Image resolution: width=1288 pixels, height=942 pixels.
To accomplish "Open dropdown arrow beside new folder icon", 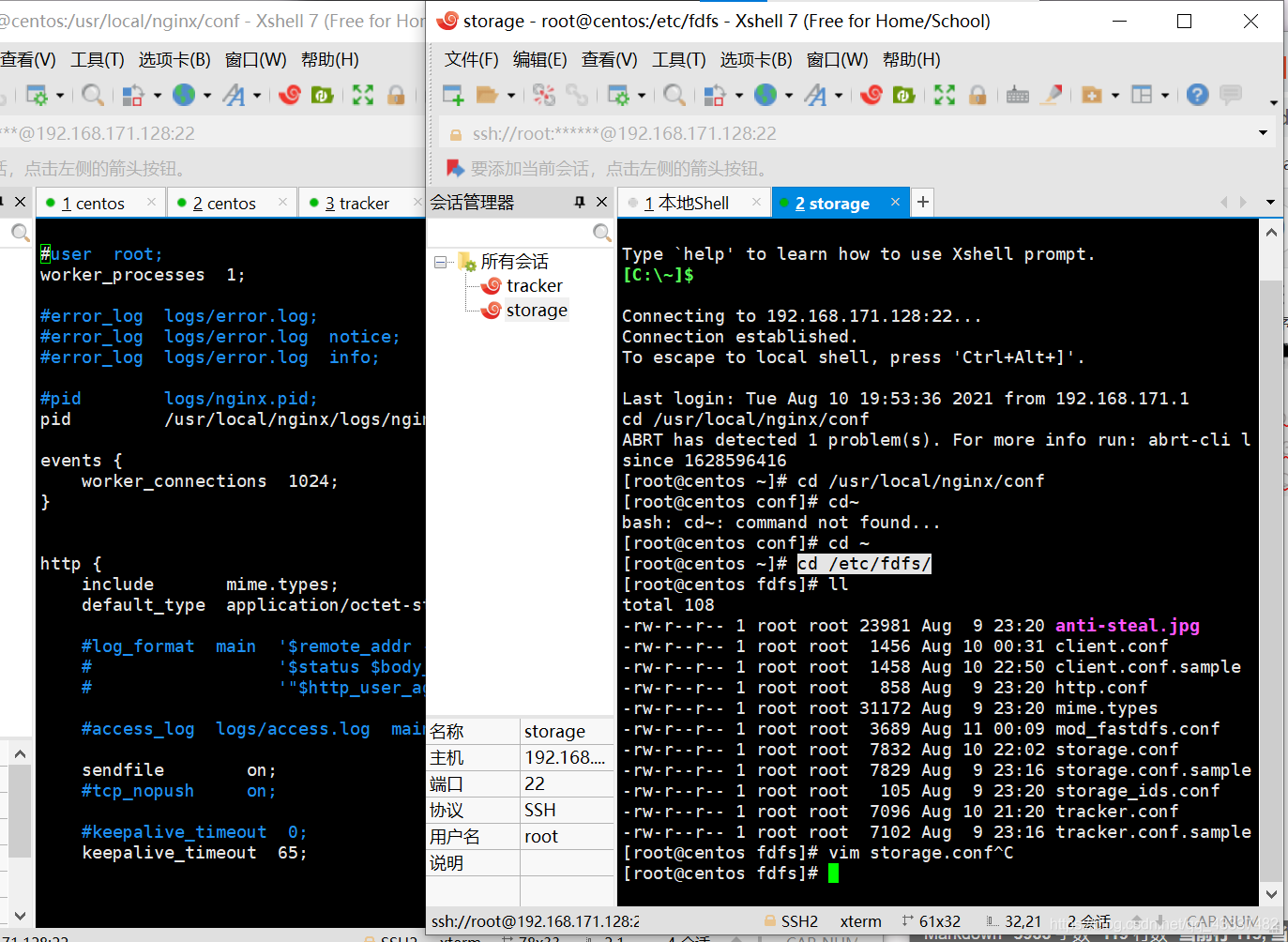I will click(x=1115, y=96).
